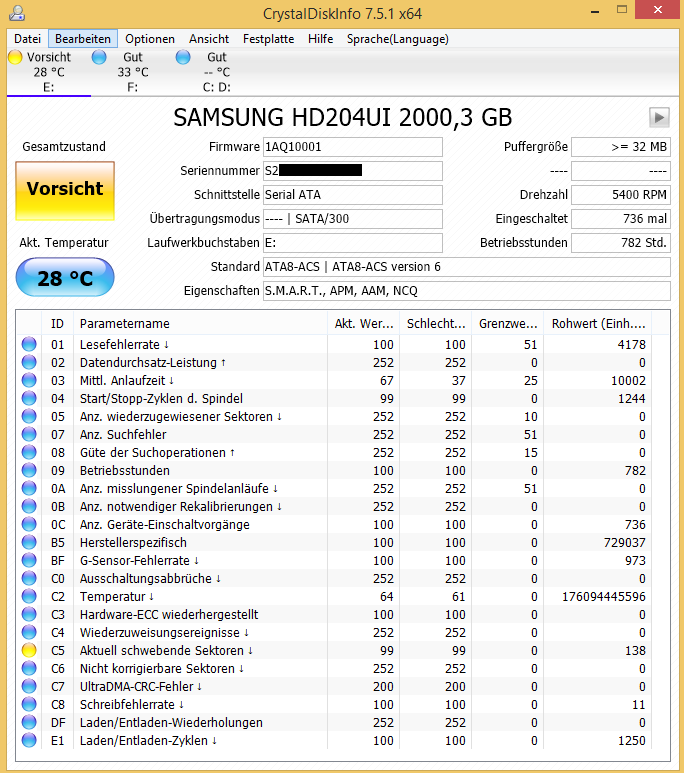The image size is (684, 773).
Task: Click the yellow status icon for C5
Action: (29, 650)
